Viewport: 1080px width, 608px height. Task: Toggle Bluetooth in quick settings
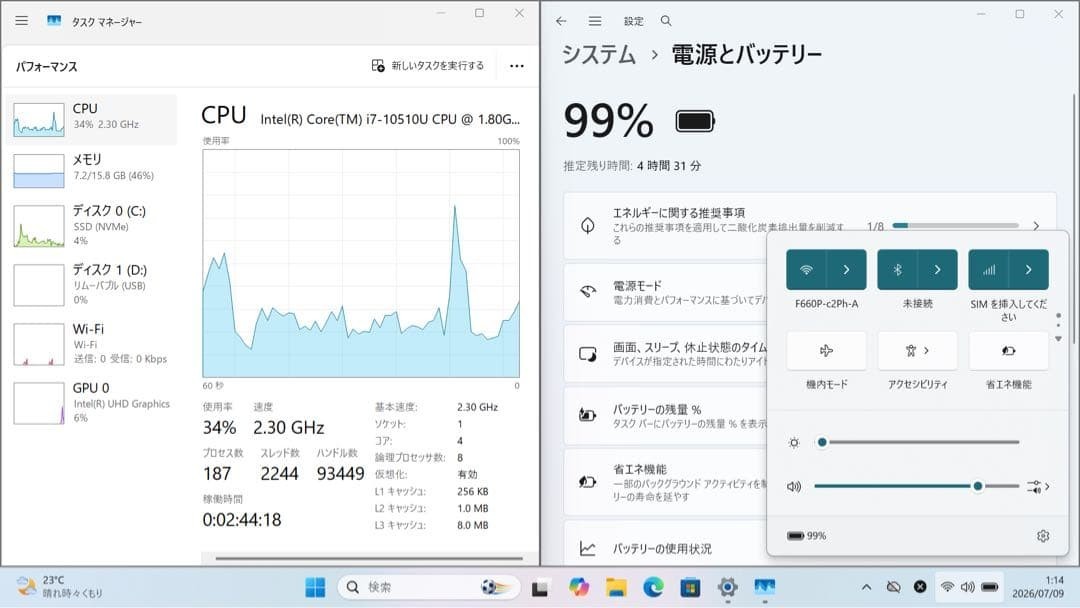point(897,269)
